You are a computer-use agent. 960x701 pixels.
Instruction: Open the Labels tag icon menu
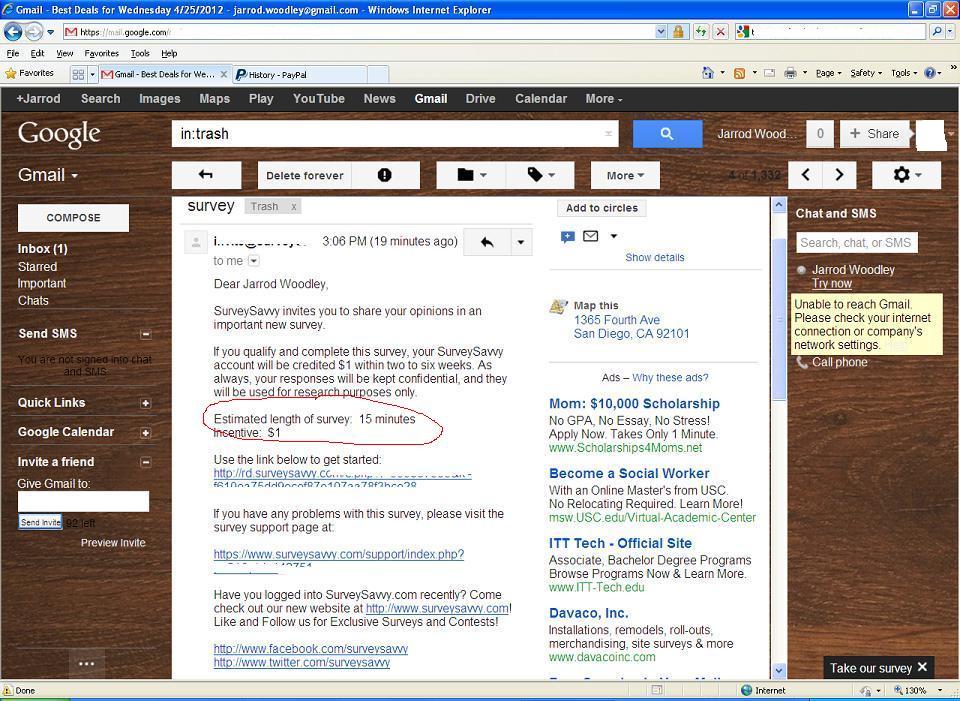pyautogui.click(x=540, y=175)
